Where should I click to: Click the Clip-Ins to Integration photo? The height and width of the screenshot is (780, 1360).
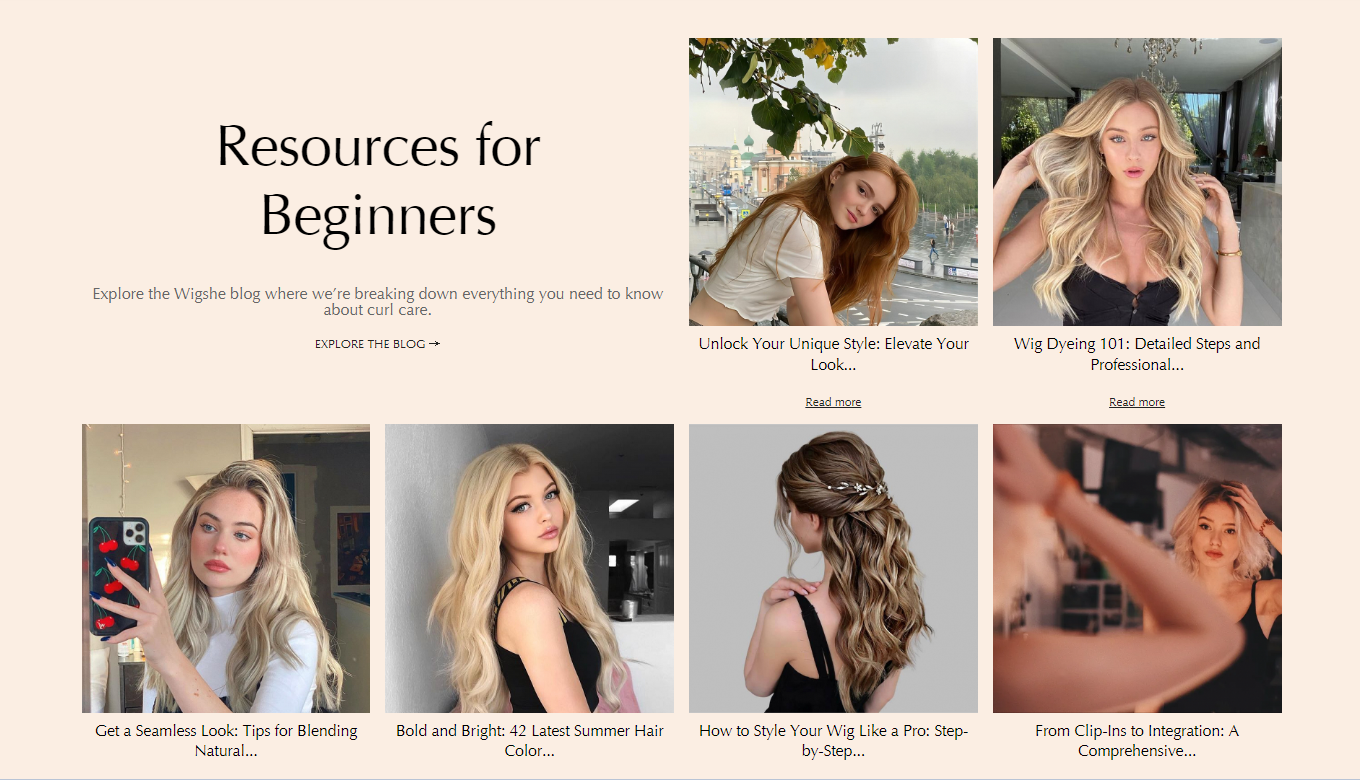point(1137,568)
